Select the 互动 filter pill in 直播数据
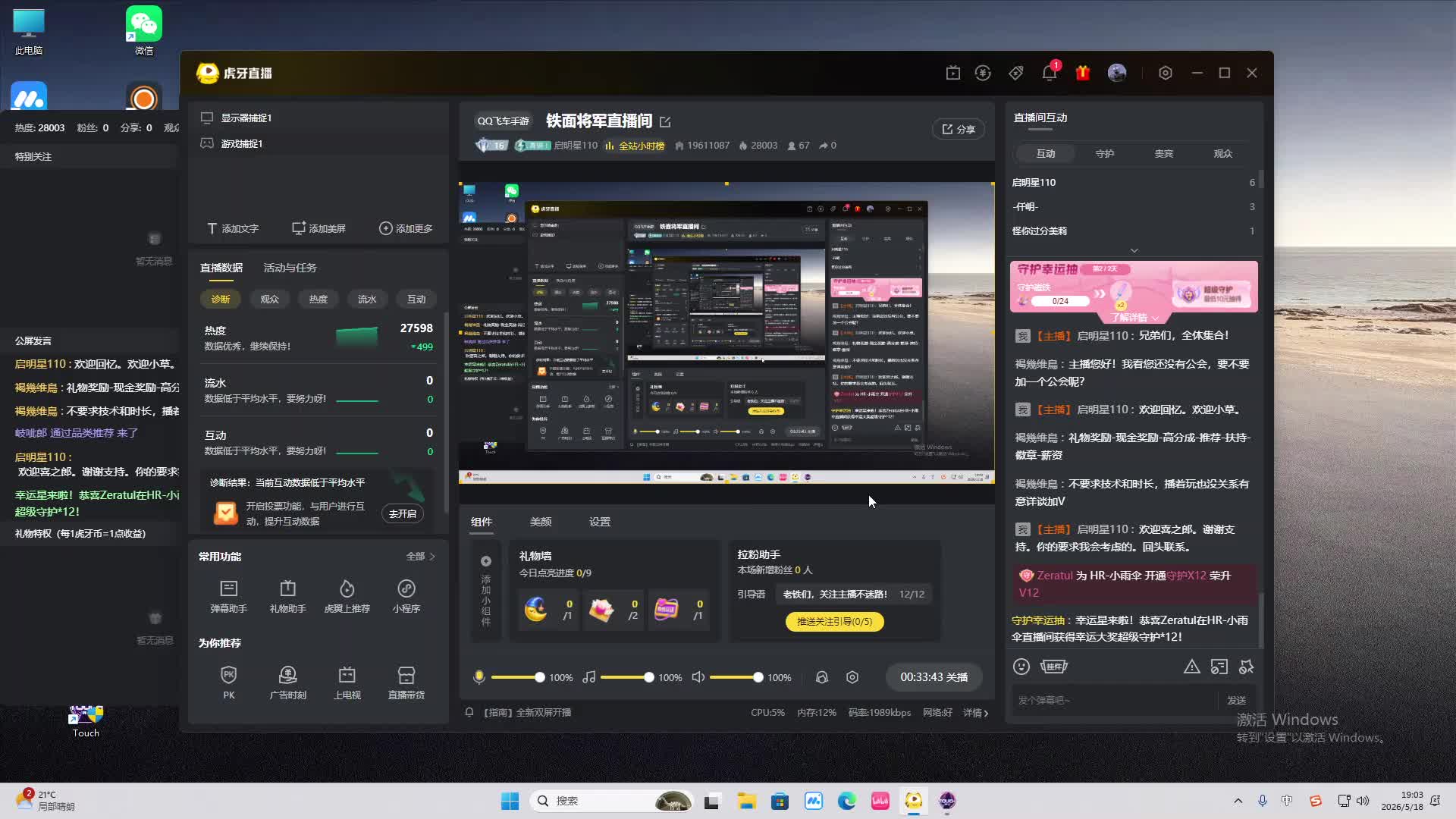1456x819 pixels. (416, 299)
